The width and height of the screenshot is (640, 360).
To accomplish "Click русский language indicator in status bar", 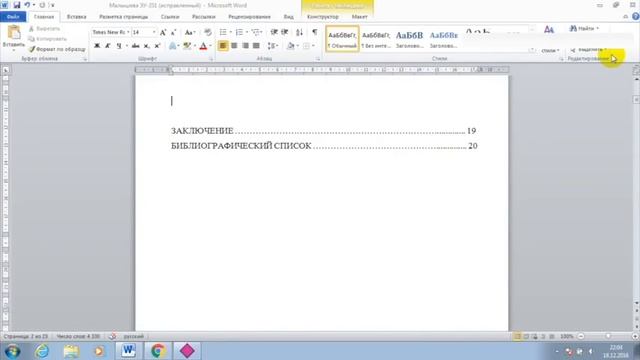I will pyautogui.click(x=133, y=336).
